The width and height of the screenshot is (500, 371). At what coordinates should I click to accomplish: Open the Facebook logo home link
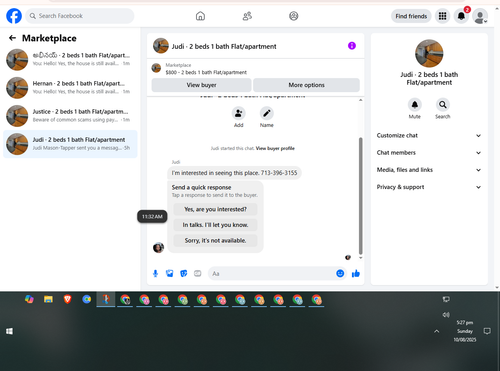14,16
